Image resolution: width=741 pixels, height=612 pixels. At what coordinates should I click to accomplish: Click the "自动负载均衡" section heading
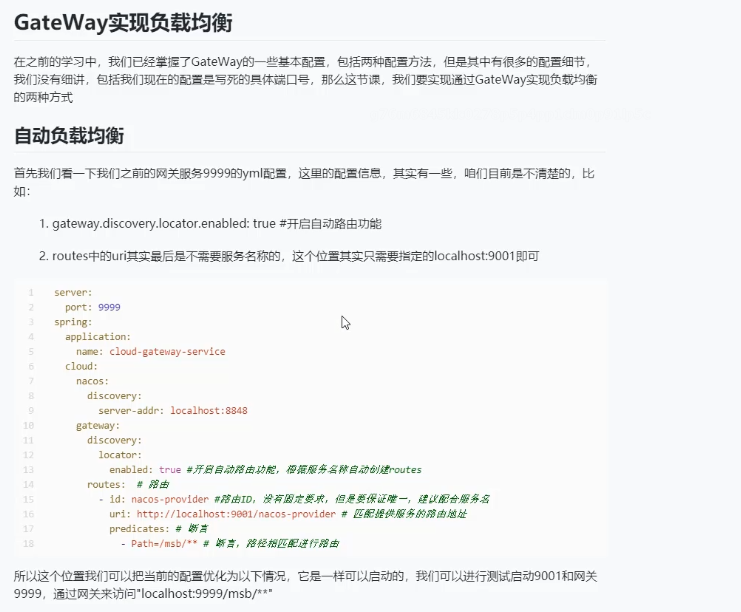click(x=69, y=136)
